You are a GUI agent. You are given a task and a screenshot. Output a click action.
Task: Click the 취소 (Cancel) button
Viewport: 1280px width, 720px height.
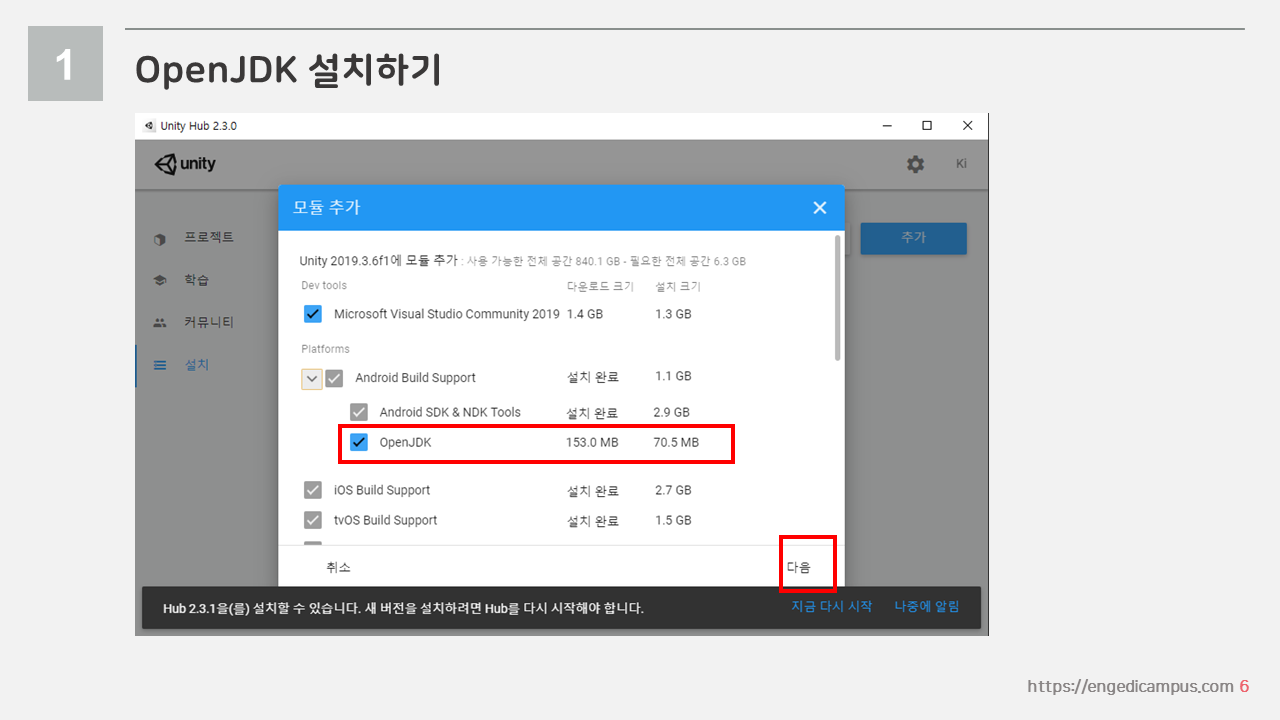click(338, 567)
